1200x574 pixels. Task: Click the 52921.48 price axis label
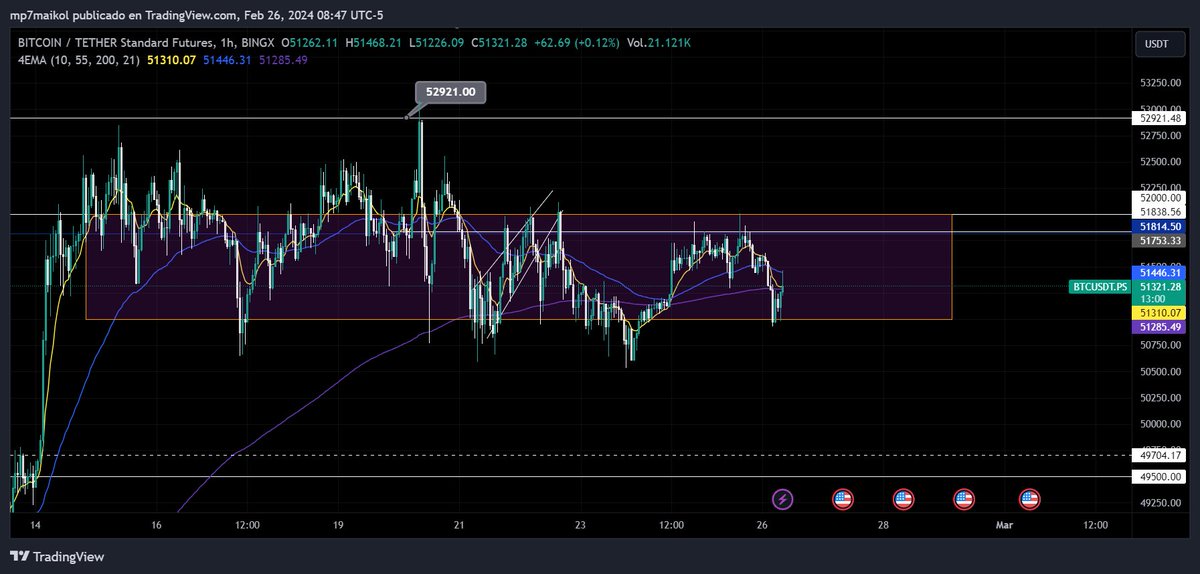1161,118
